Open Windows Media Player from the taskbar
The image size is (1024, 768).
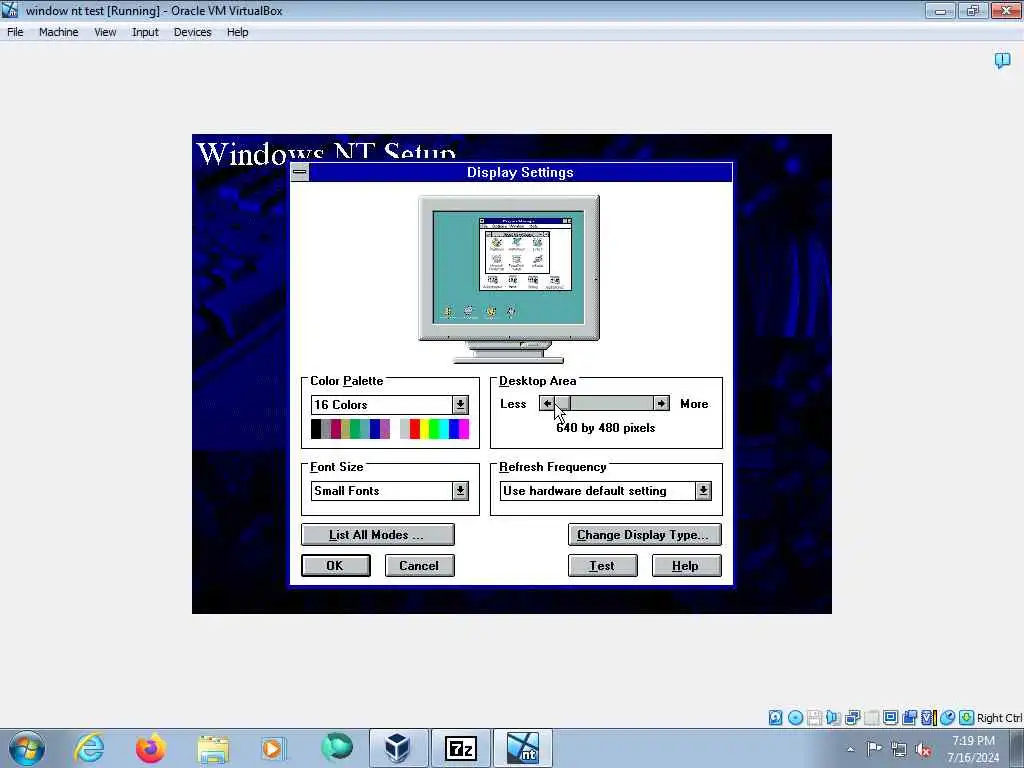(273, 748)
